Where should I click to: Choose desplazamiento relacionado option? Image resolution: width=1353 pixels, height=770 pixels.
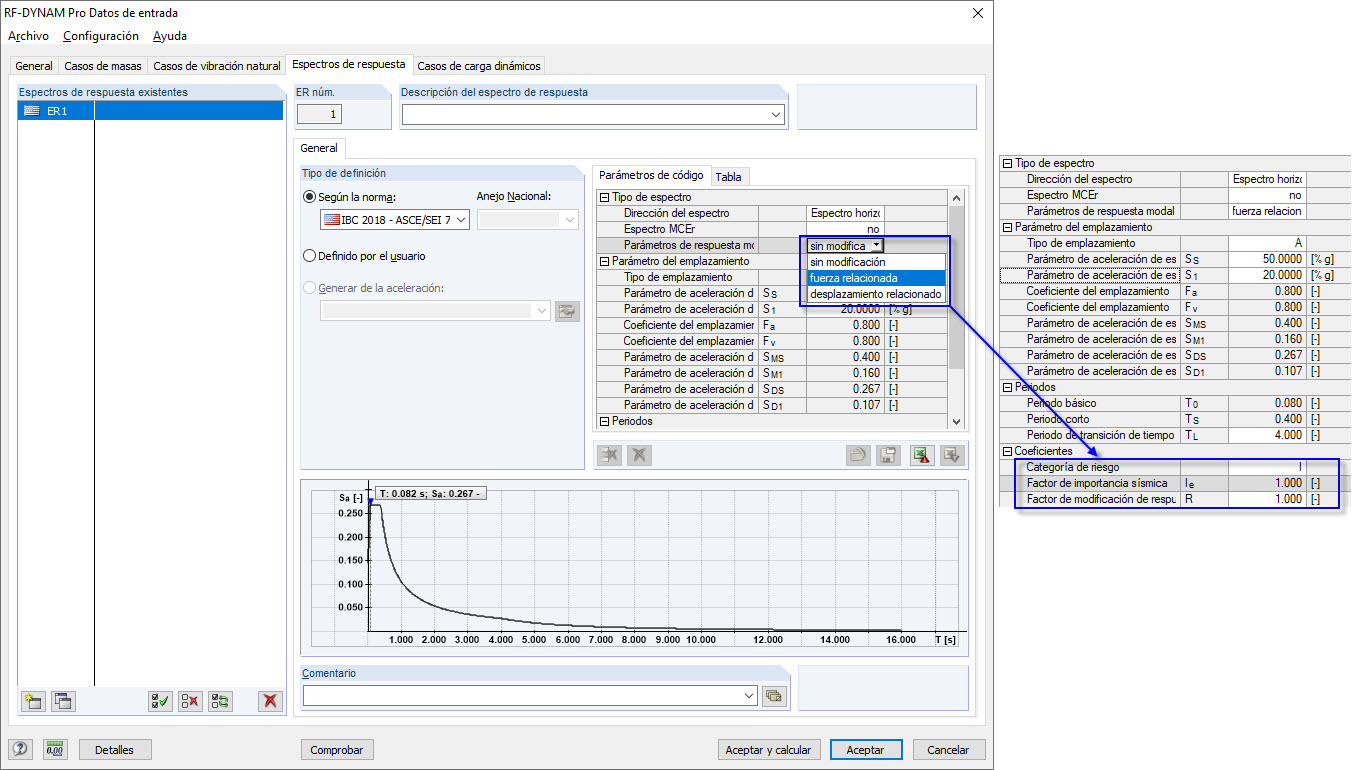pos(875,294)
